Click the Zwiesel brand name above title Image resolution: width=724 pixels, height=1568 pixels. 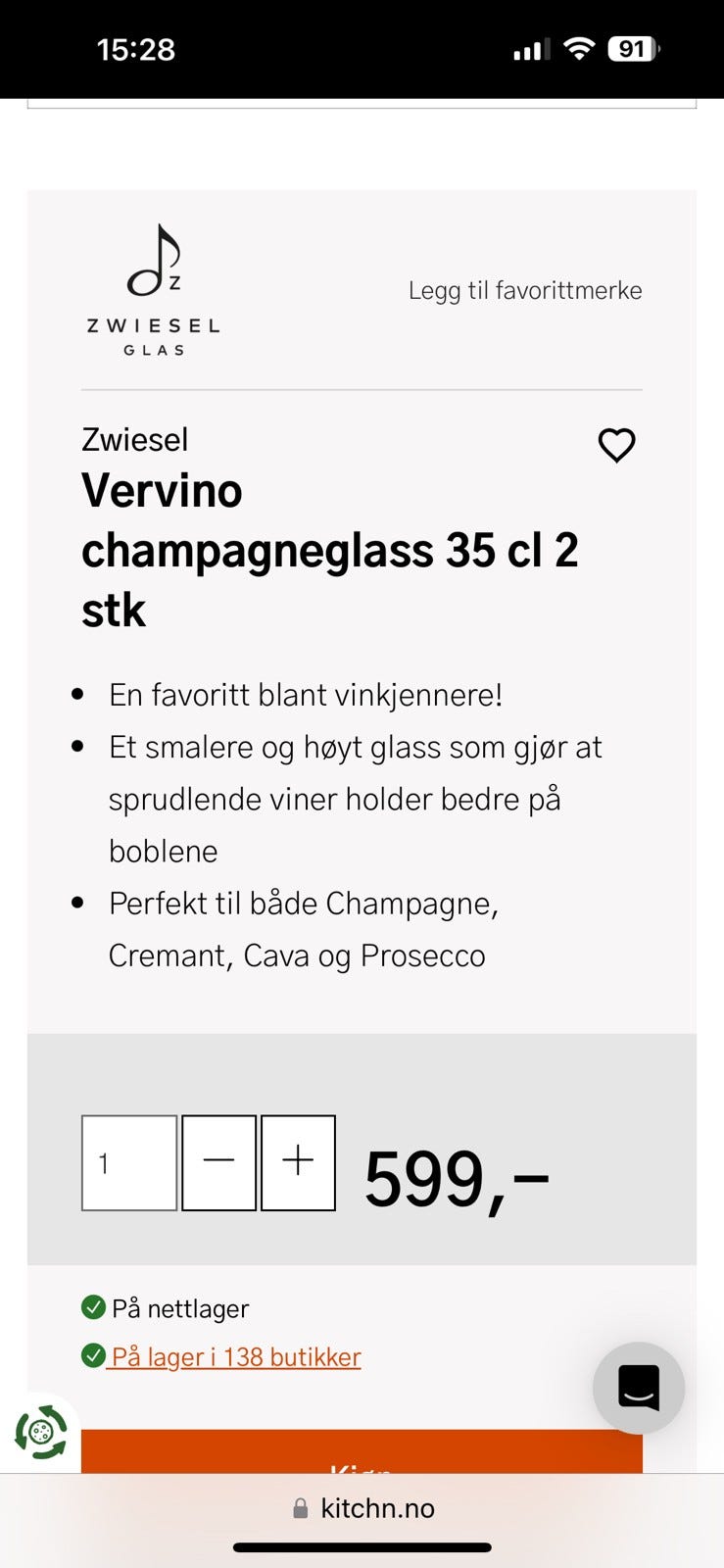(135, 439)
